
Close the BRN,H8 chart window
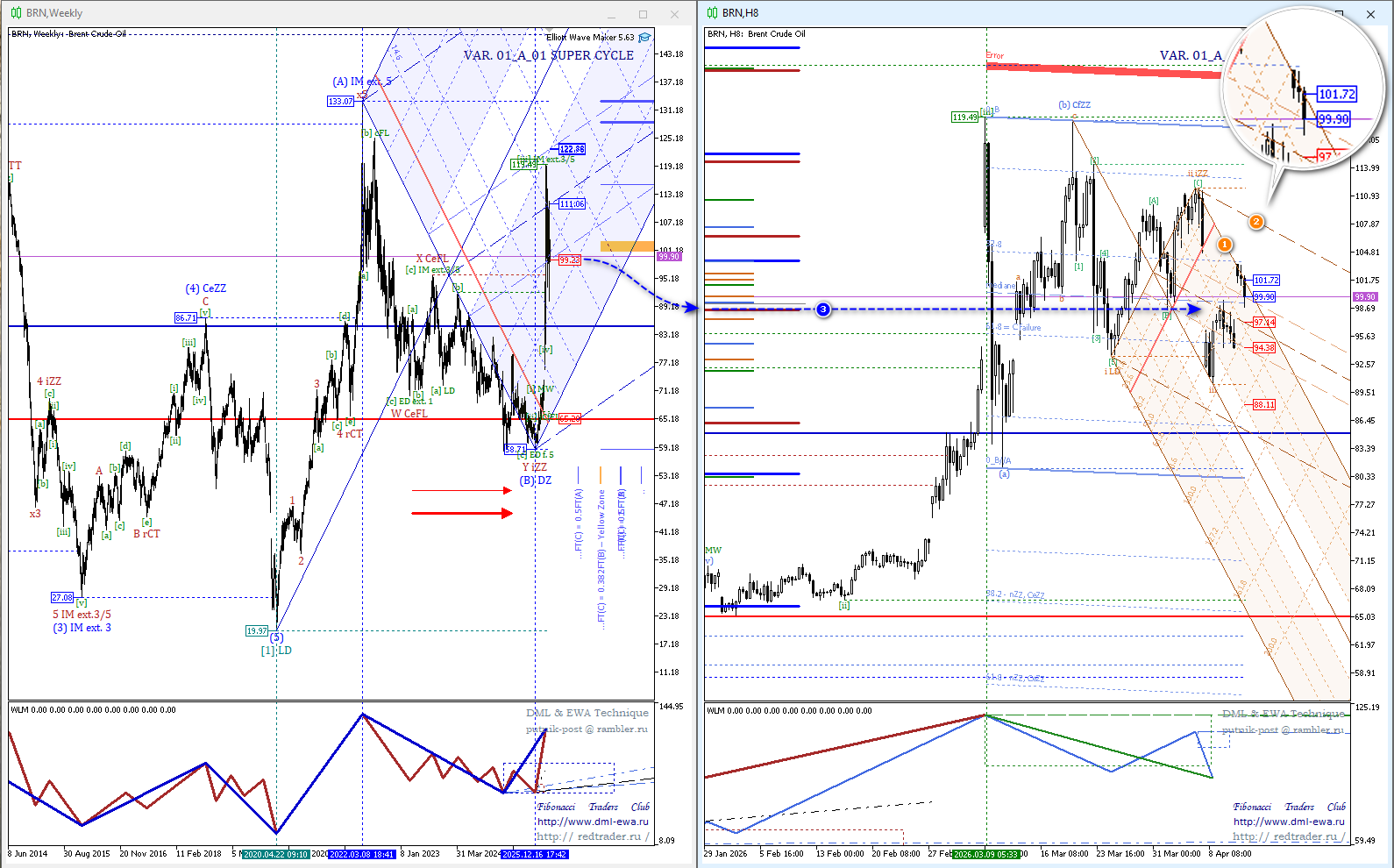point(1370,14)
